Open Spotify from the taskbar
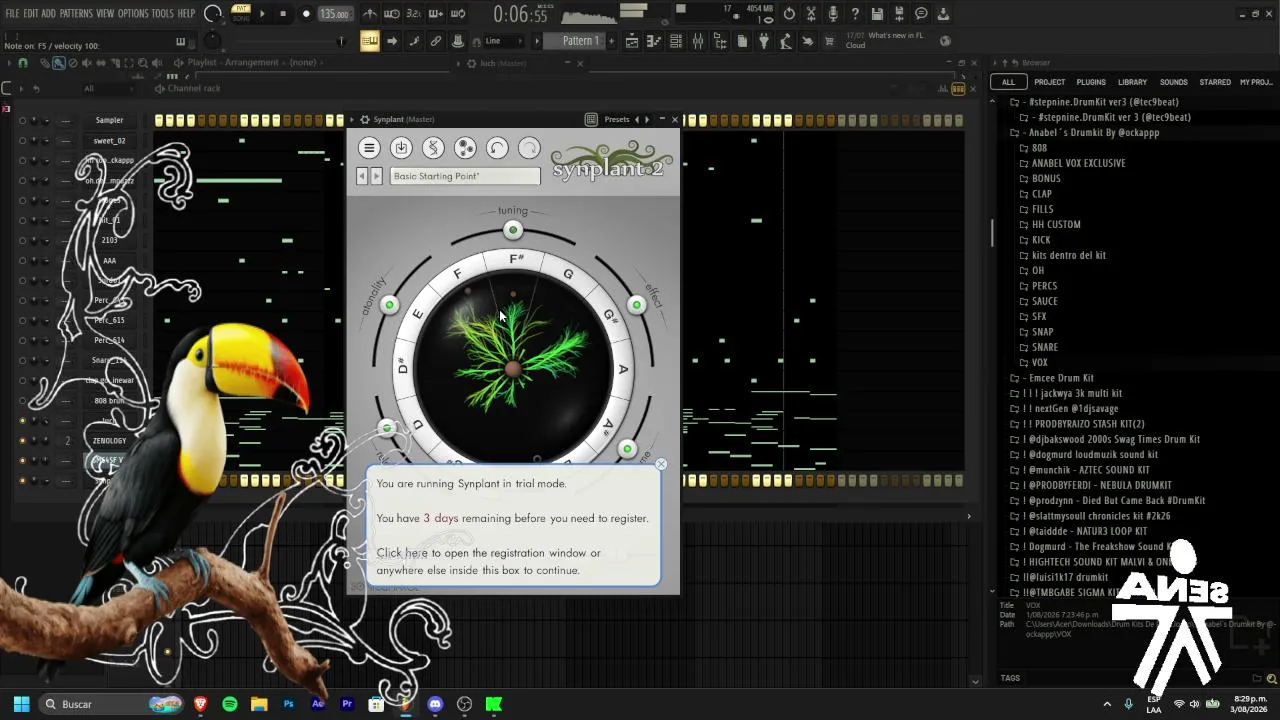This screenshot has width=1280, height=720. pyautogui.click(x=230, y=704)
